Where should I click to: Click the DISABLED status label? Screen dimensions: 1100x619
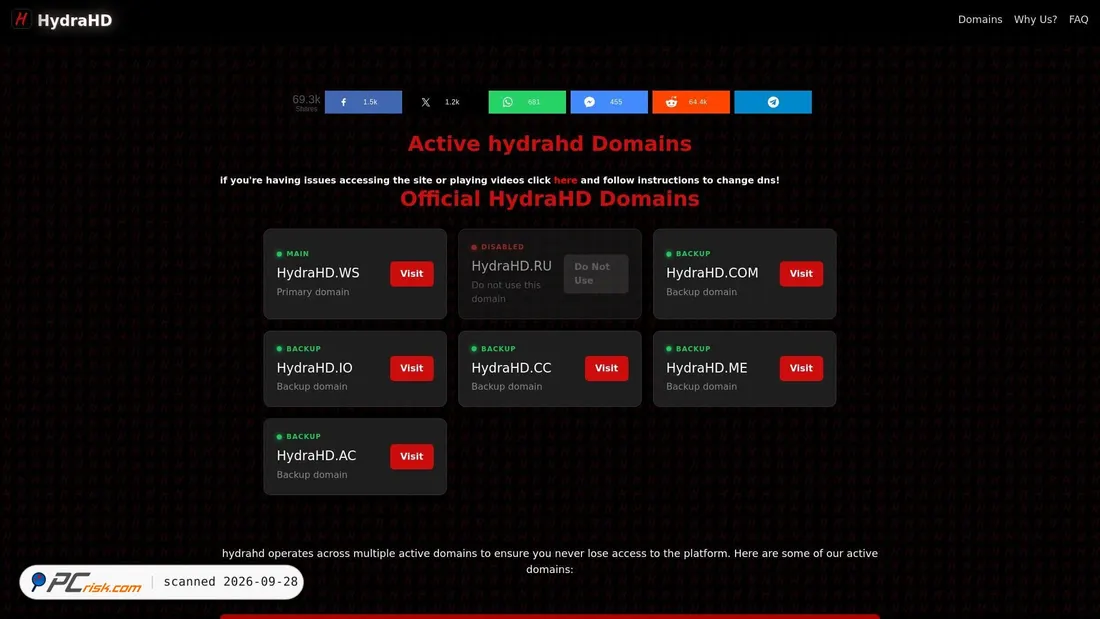502,247
